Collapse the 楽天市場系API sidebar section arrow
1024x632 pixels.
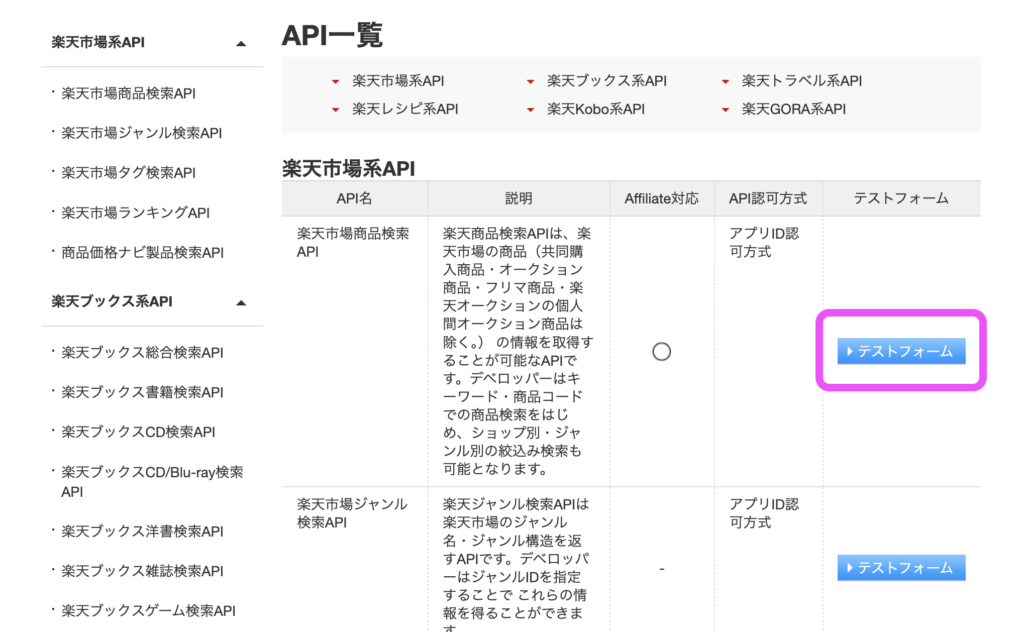(240, 44)
